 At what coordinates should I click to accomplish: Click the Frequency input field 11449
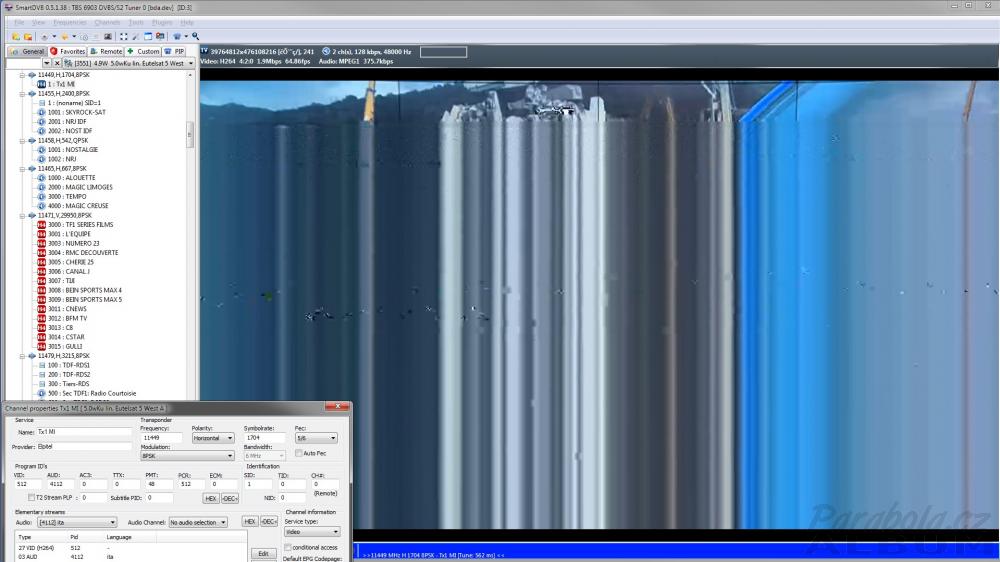pos(161,438)
